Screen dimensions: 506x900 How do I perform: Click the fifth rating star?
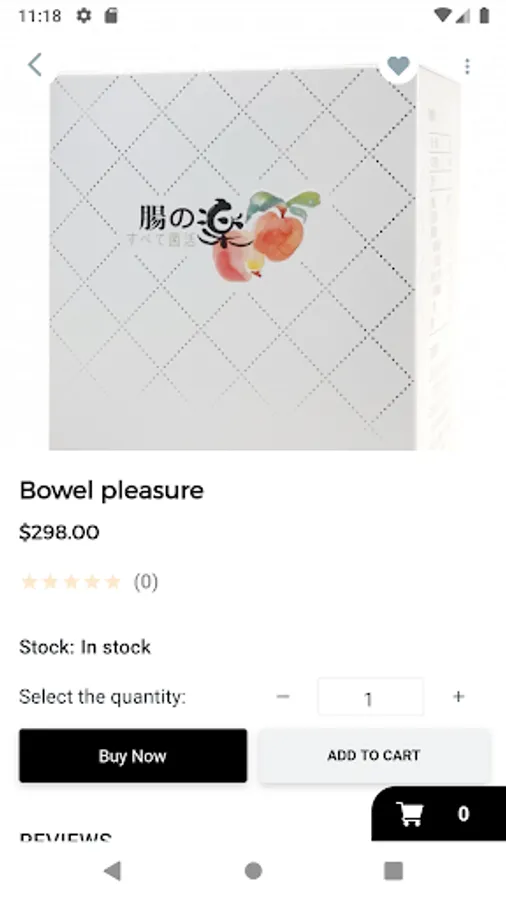[x=114, y=582]
